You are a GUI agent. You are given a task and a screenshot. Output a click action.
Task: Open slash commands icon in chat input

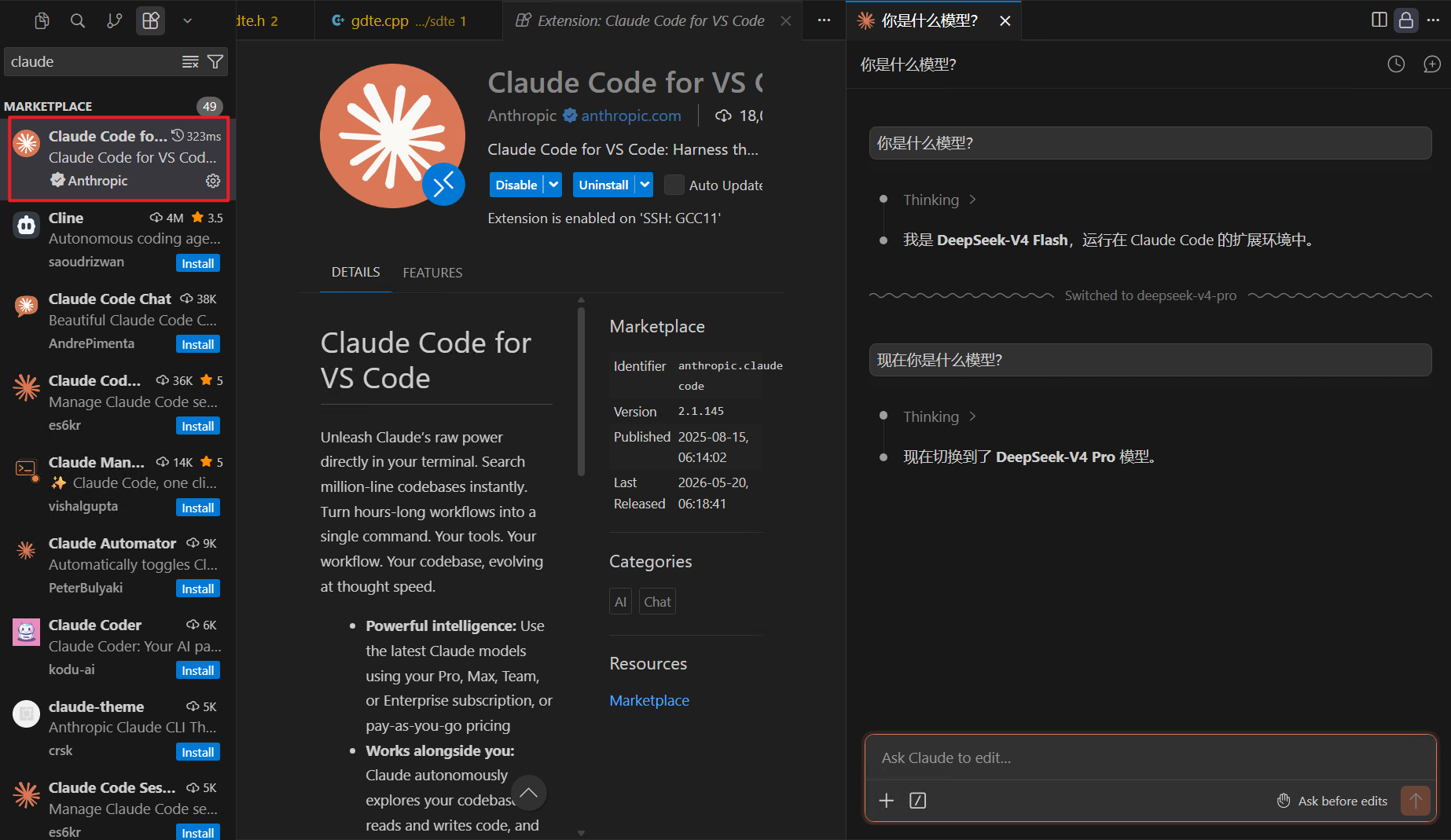917,800
